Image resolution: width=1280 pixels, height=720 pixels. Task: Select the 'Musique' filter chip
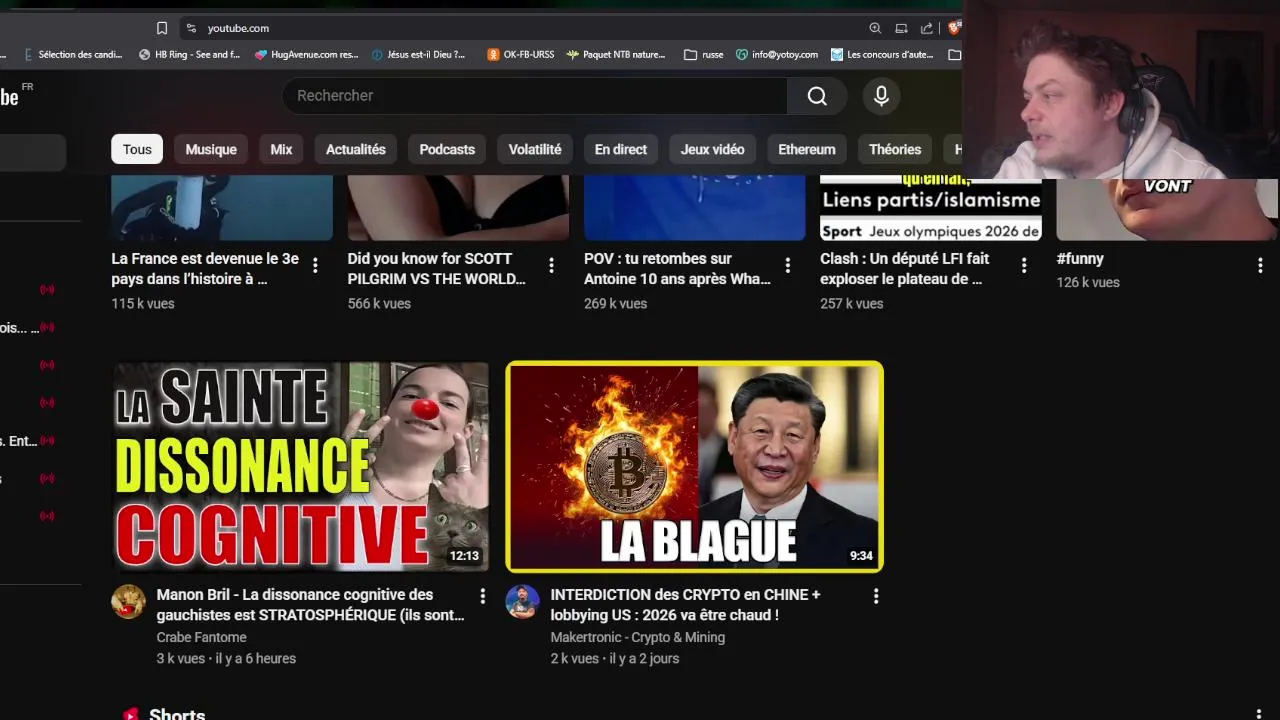[211, 149]
